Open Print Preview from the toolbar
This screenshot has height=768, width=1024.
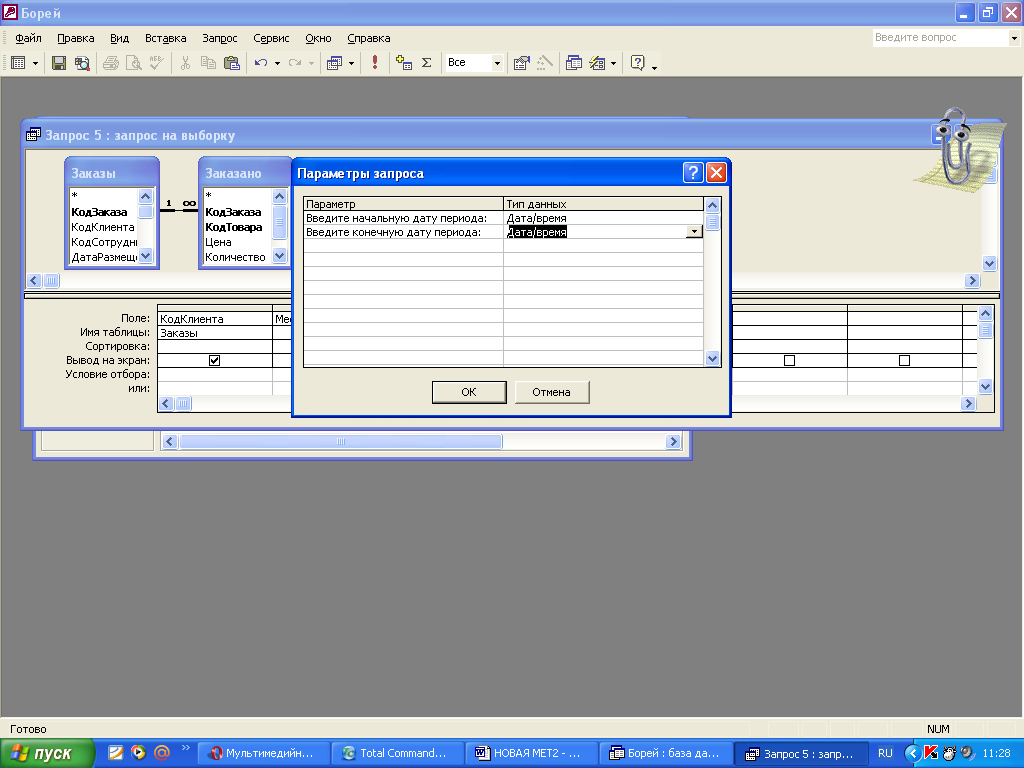click(134, 63)
